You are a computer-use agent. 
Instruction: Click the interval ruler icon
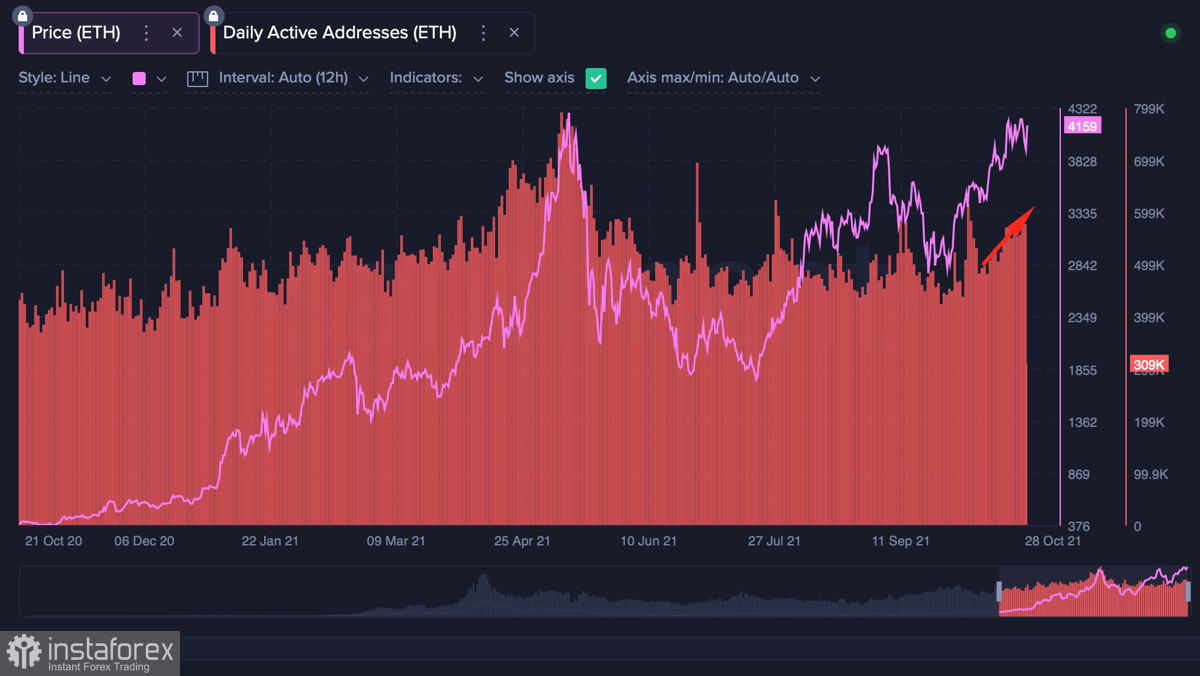coord(197,78)
